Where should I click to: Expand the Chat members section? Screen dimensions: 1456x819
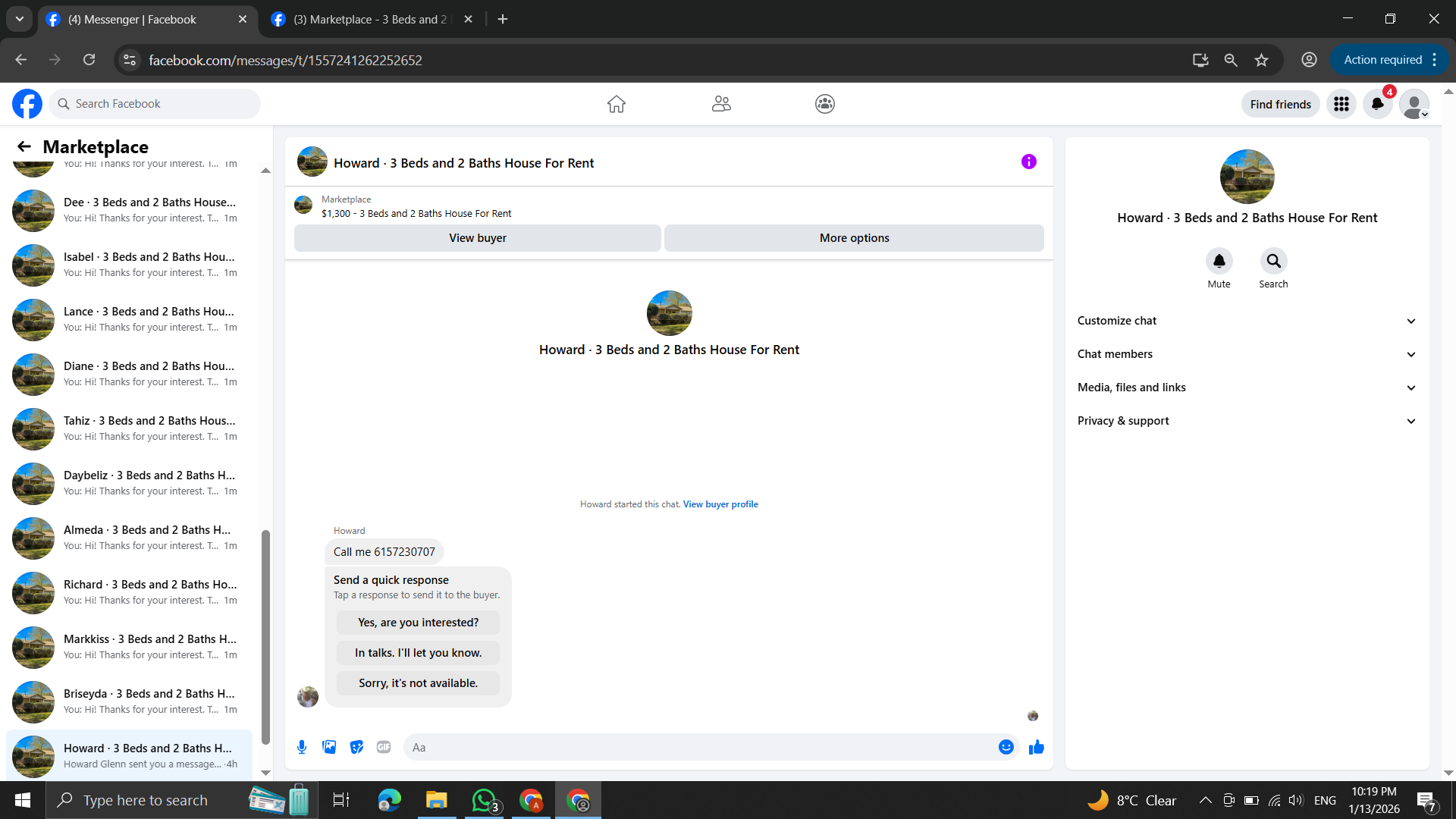coord(1247,354)
